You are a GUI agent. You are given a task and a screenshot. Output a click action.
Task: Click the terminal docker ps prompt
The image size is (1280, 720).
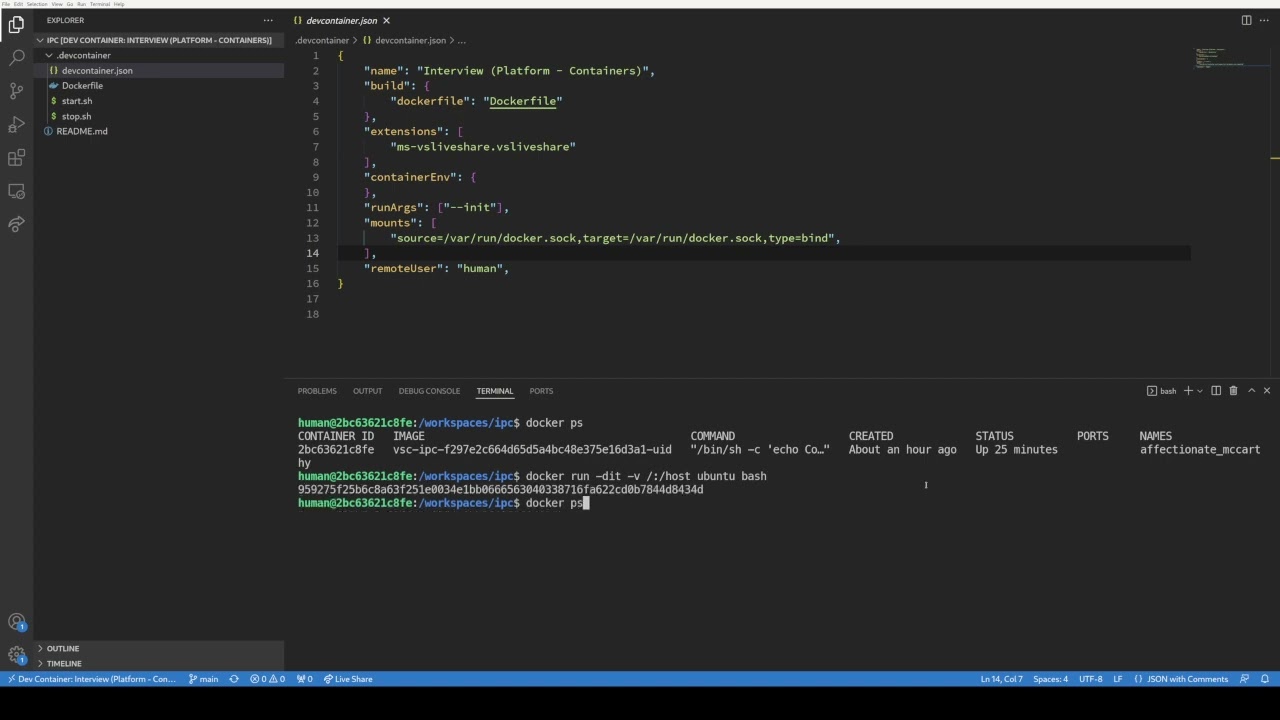pos(441,503)
